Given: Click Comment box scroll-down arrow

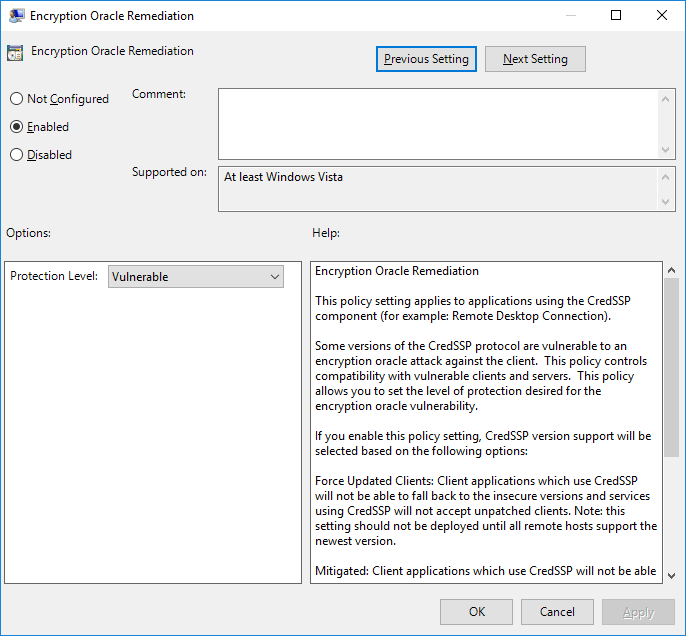Looking at the screenshot, I should pyautogui.click(x=667, y=149).
